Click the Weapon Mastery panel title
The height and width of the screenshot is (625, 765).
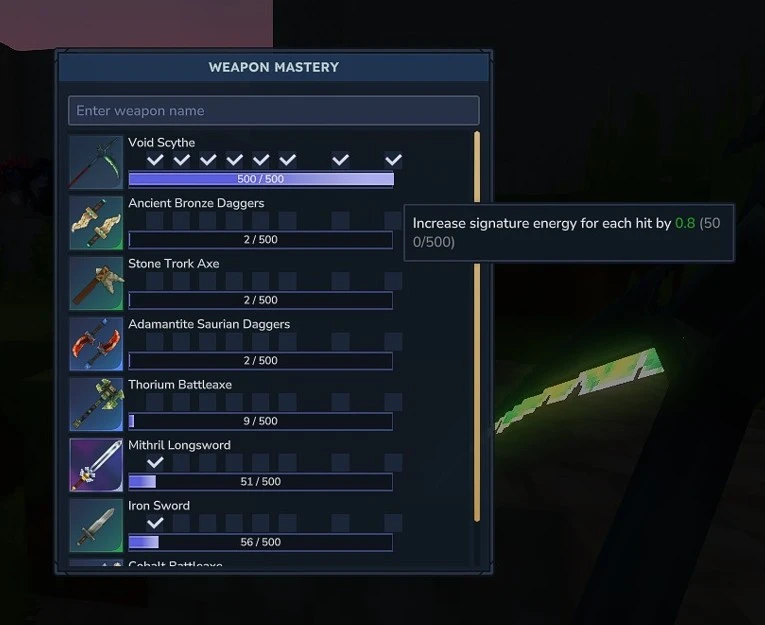point(274,67)
